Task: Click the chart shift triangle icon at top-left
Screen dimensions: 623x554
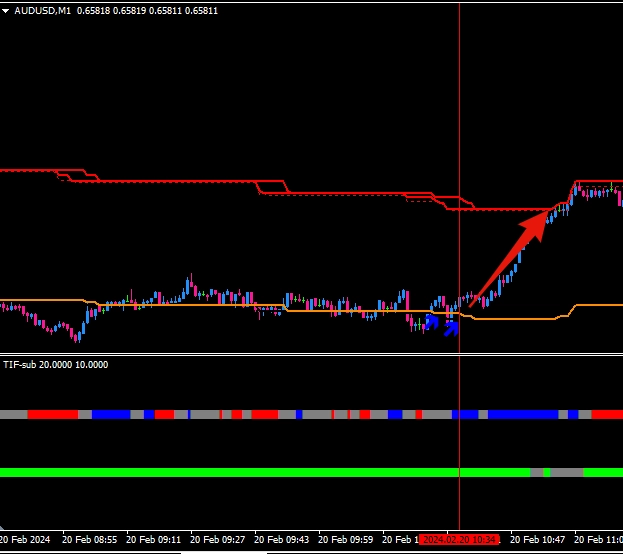Action: click(8, 11)
